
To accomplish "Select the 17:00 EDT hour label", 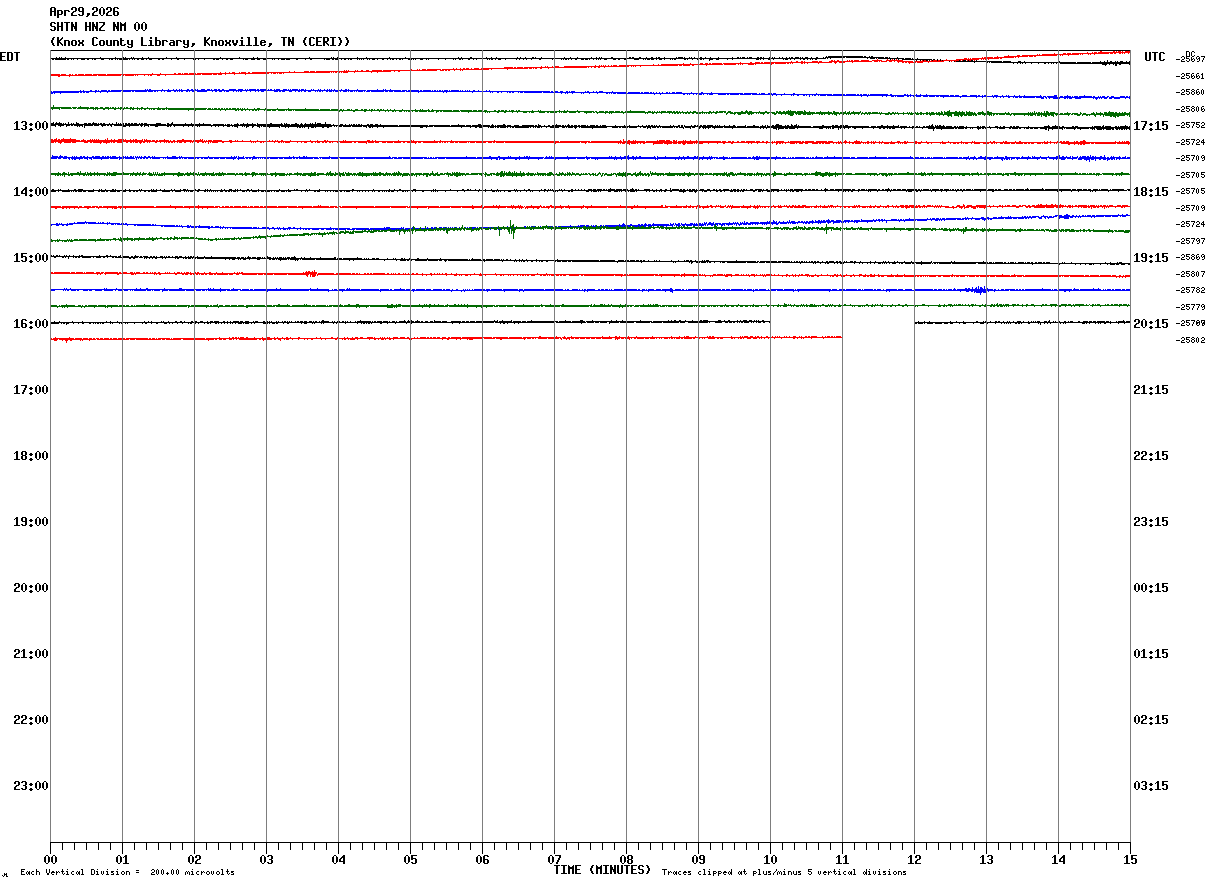I will tap(30, 390).
